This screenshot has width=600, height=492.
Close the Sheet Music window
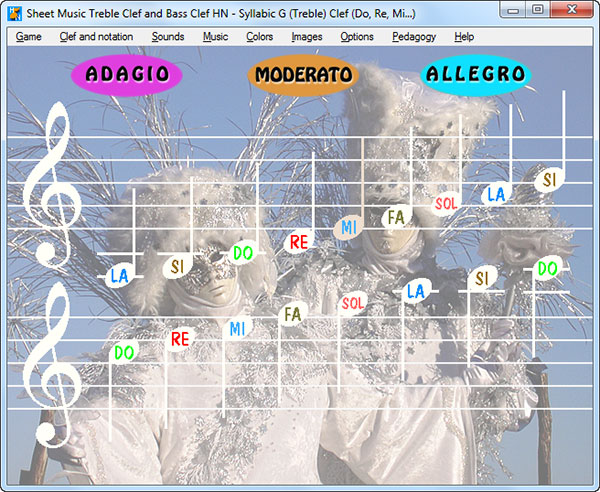[572, 9]
